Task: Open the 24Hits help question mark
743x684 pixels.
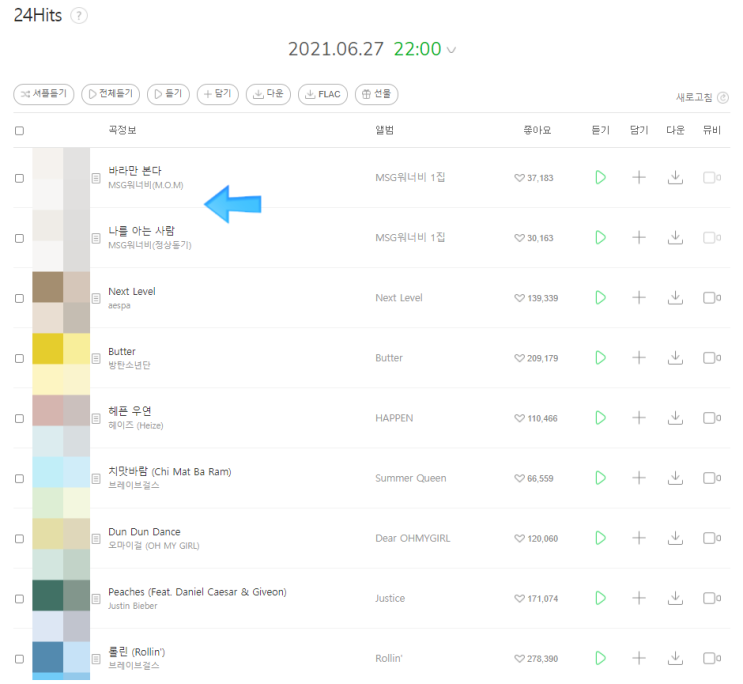Action: tap(79, 16)
